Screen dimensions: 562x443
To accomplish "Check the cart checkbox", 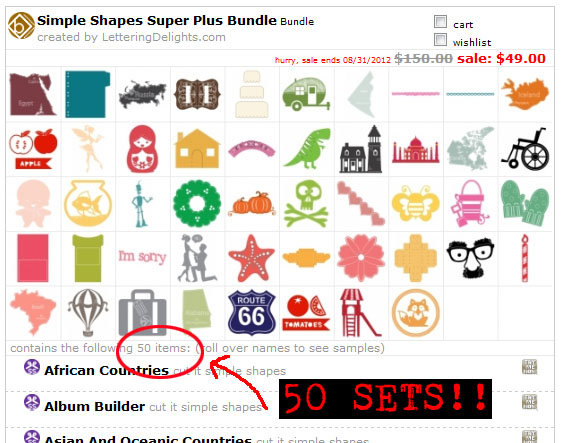I will point(440,22).
